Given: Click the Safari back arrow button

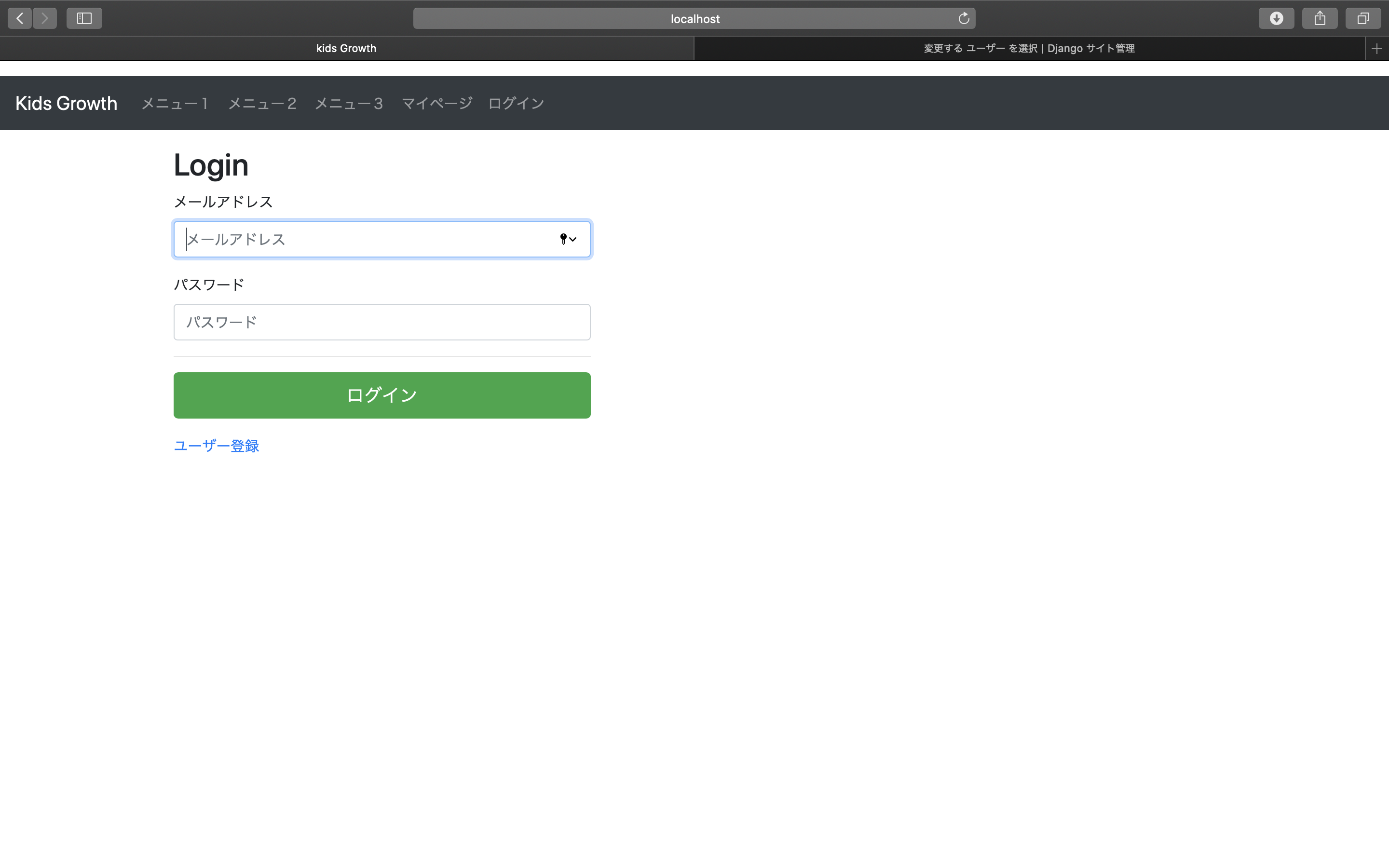Looking at the screenshot, I should (19, 18).
